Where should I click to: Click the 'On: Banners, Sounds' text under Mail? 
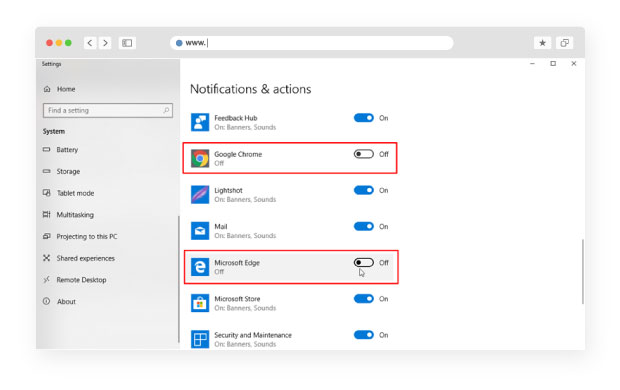[x=245, y=235]
